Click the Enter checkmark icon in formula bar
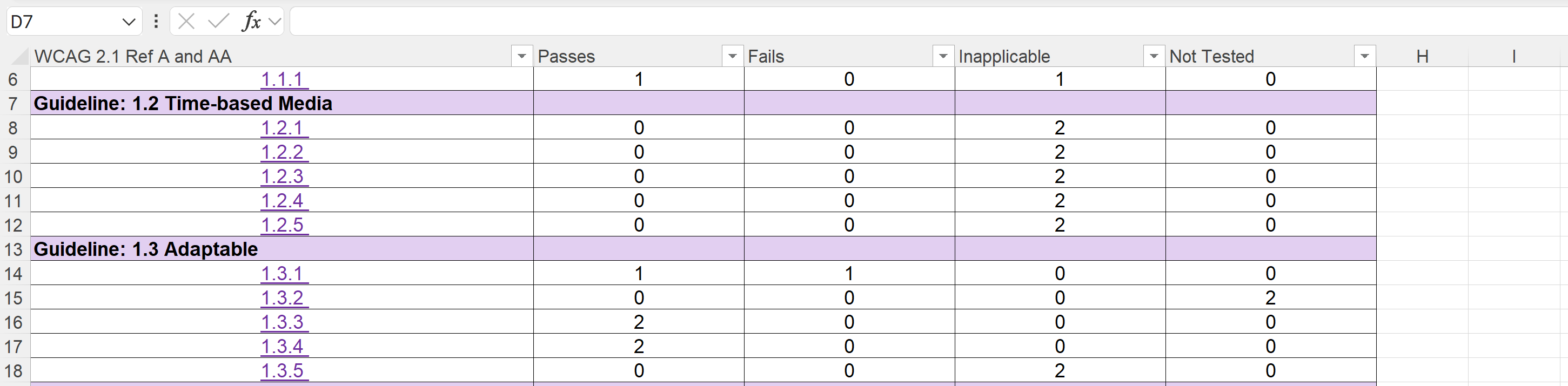 point(218,22)
